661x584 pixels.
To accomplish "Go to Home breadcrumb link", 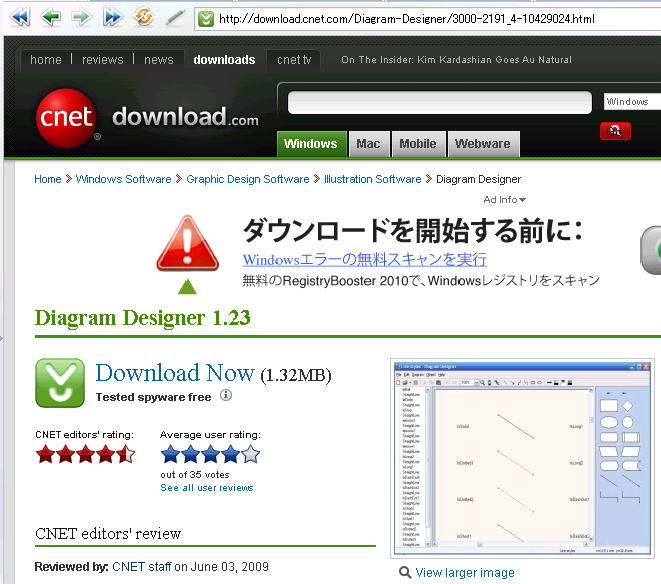I will tap(48, 179).
